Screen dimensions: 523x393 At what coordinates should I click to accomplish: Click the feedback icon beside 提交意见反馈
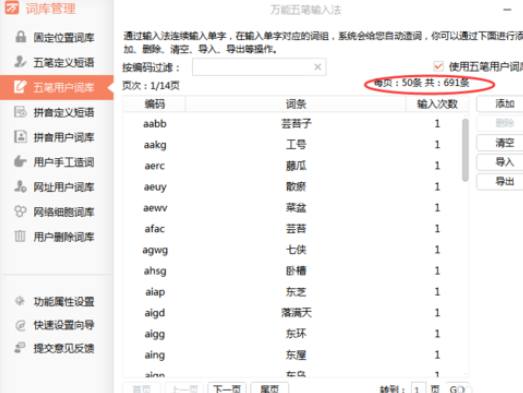point(20,348)
